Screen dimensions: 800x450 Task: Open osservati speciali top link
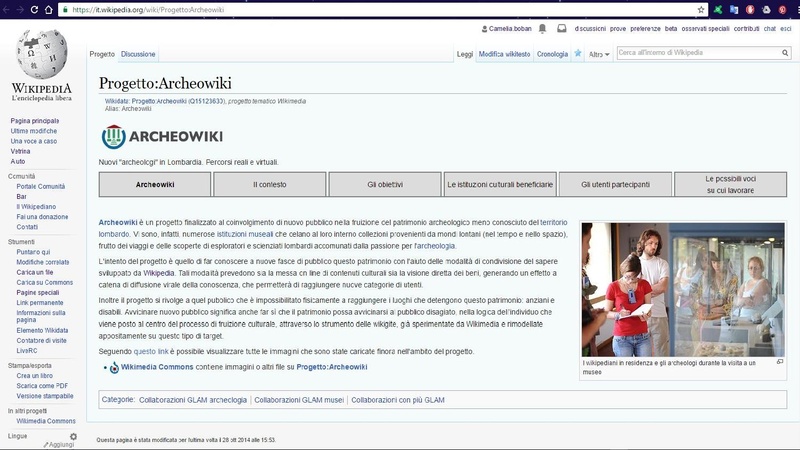[705, 29]
